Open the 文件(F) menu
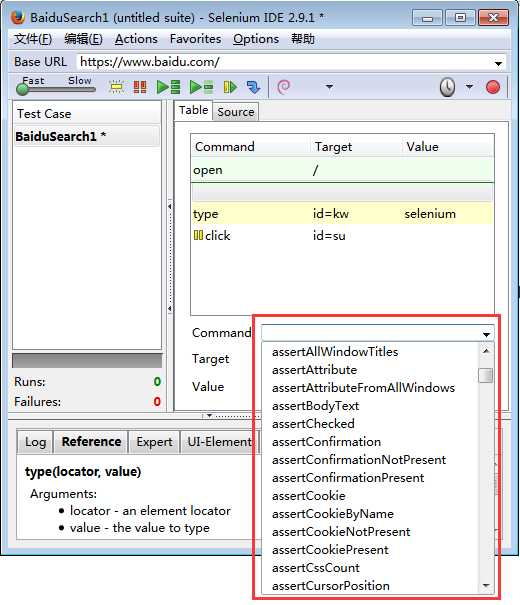 point(33,39)
